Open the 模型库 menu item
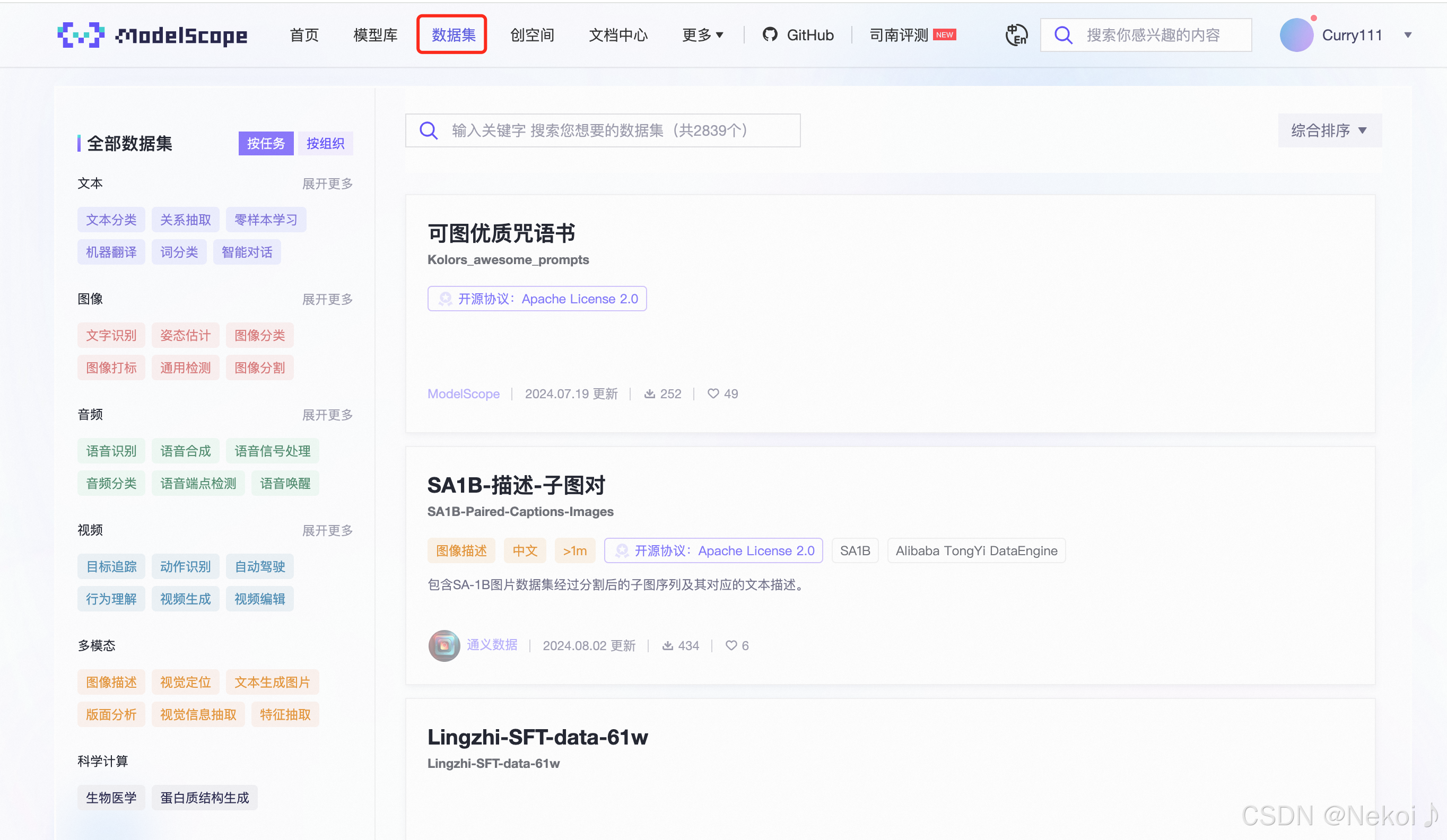1447x840 pixels. [375, 35]
